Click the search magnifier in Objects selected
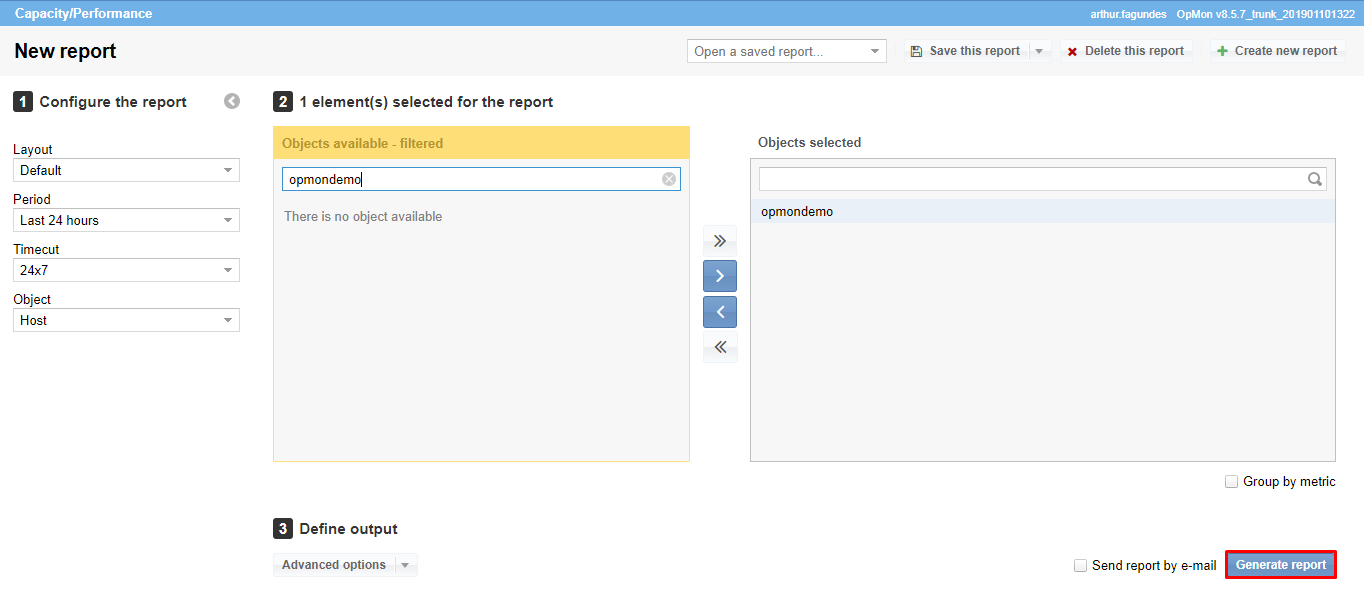This screenshot has height=595, width=1364. point(1315,179)
